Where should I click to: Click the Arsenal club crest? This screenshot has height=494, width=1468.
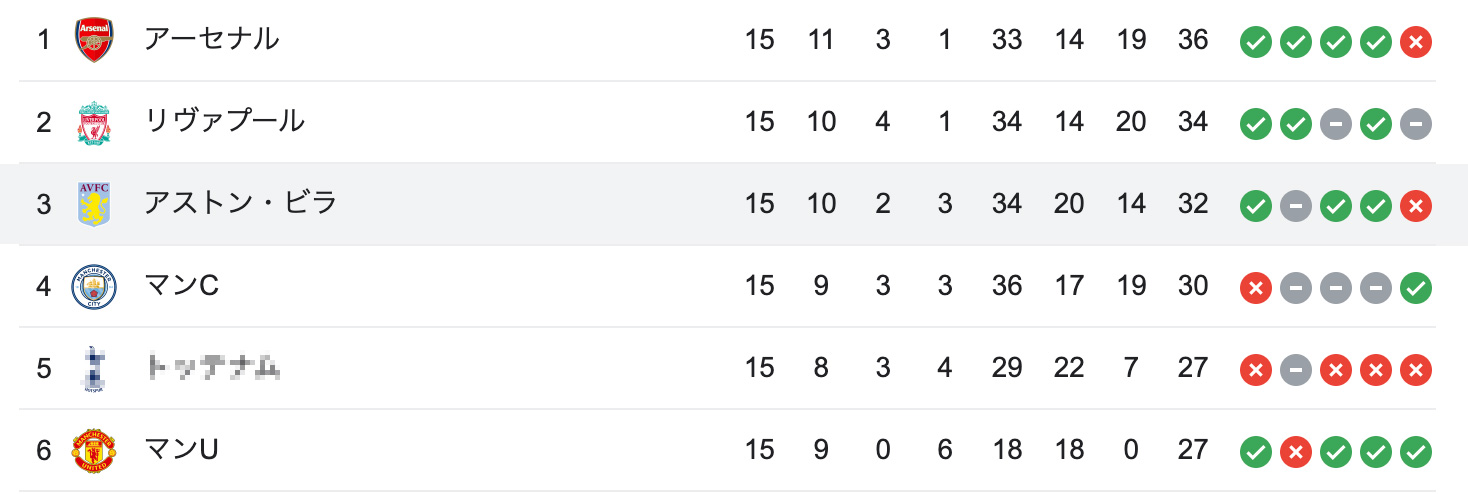coord(95,40)
